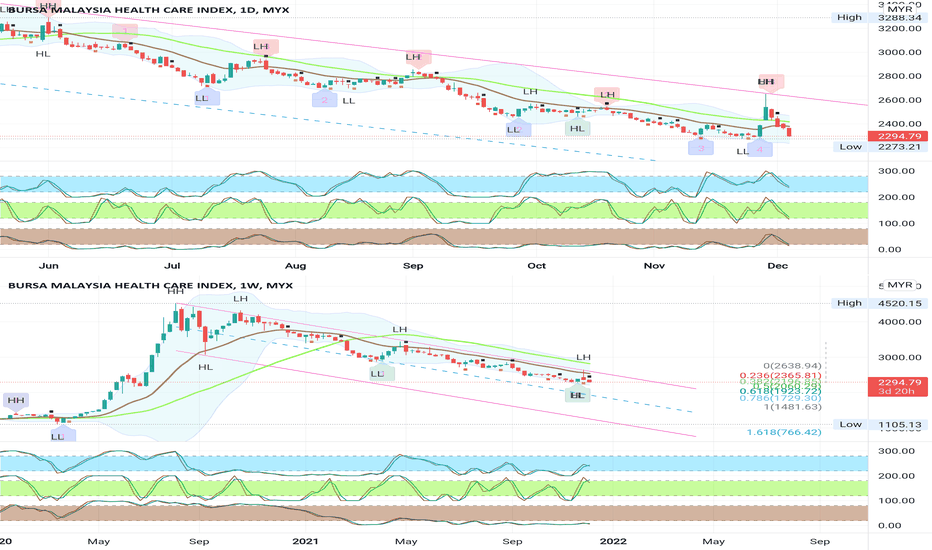Image resolution: width=932 pixels, height=550 pixels.
Task: Click the blue wave '4' label near December
Action: click(760, 150)
